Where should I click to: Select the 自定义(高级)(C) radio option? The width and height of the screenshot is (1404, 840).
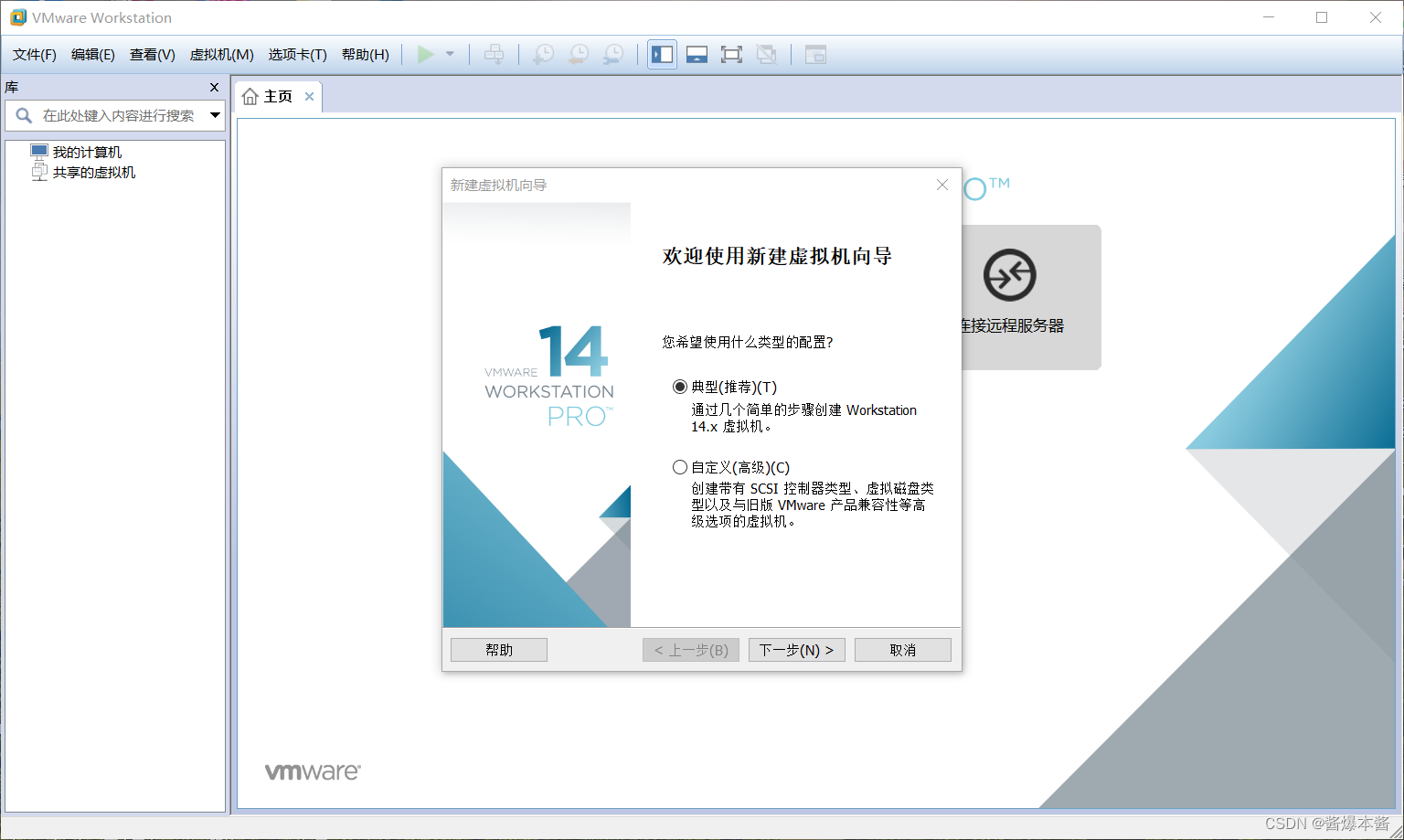(x=679, y=467)
